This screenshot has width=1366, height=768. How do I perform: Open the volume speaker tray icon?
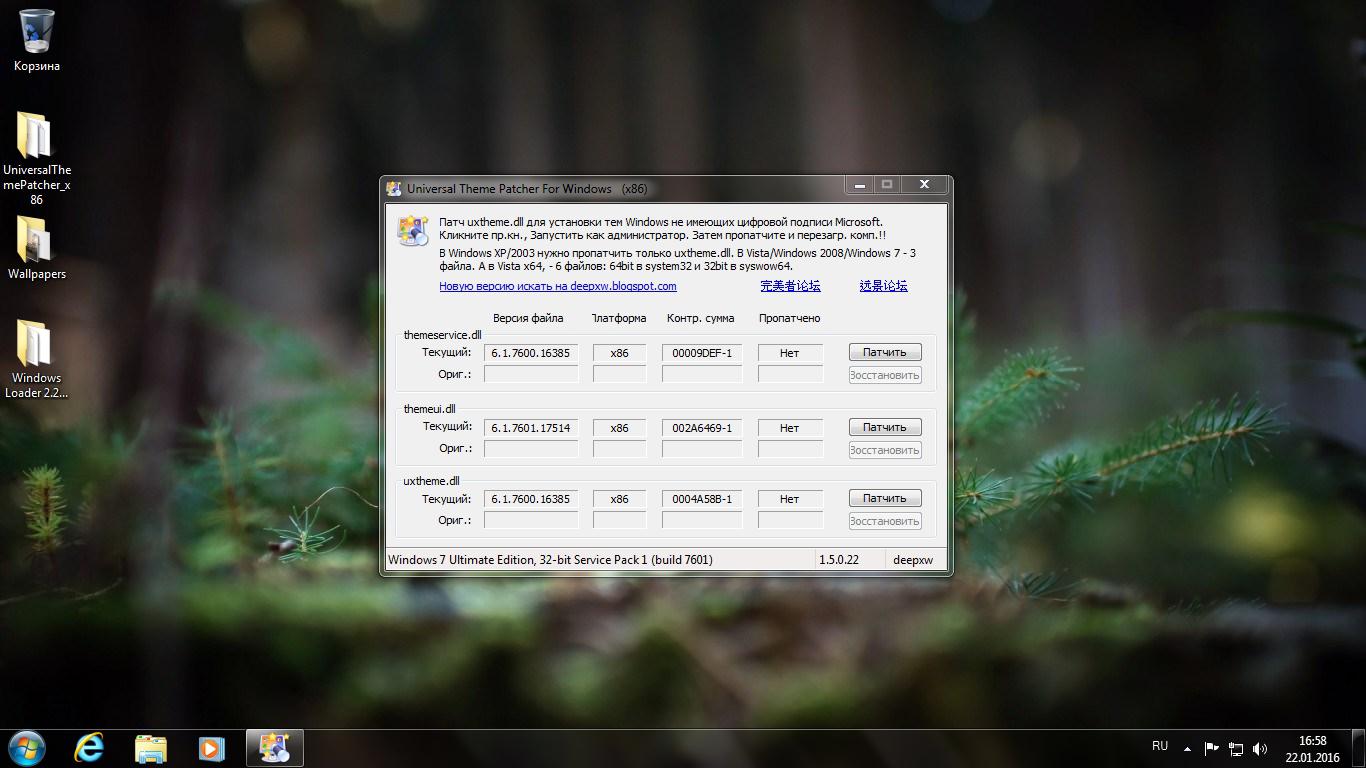pyautogui.click(x=1260, y=748)
